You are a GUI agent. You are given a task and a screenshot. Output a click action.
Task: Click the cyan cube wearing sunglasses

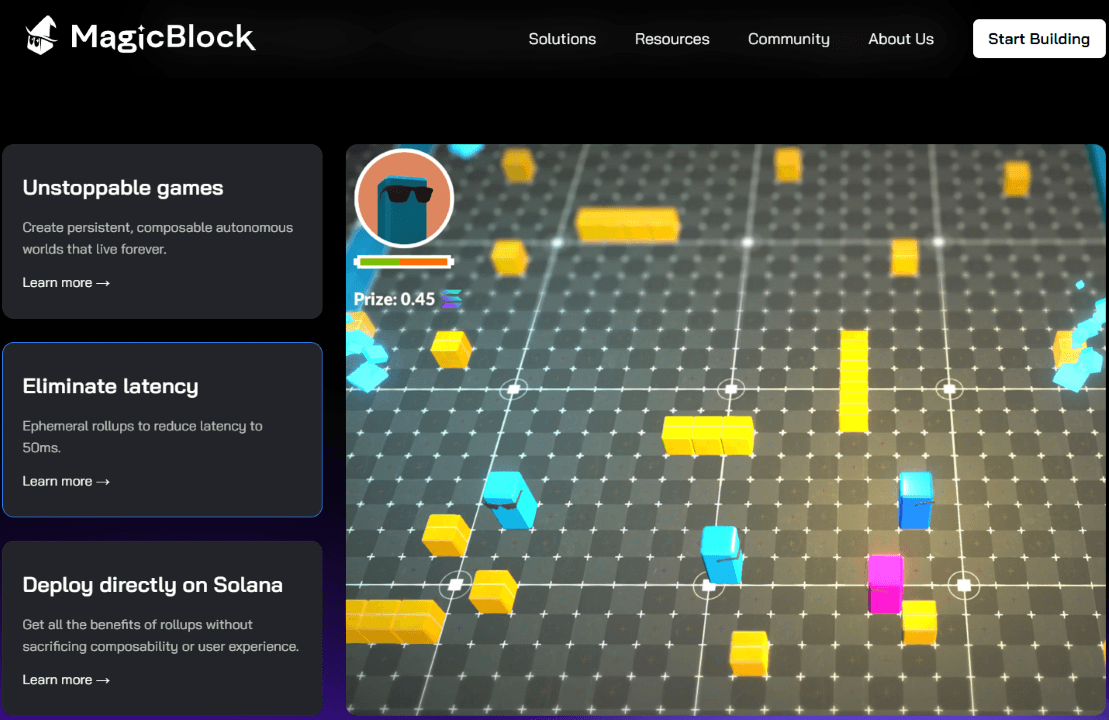click(x=510, y=499)
